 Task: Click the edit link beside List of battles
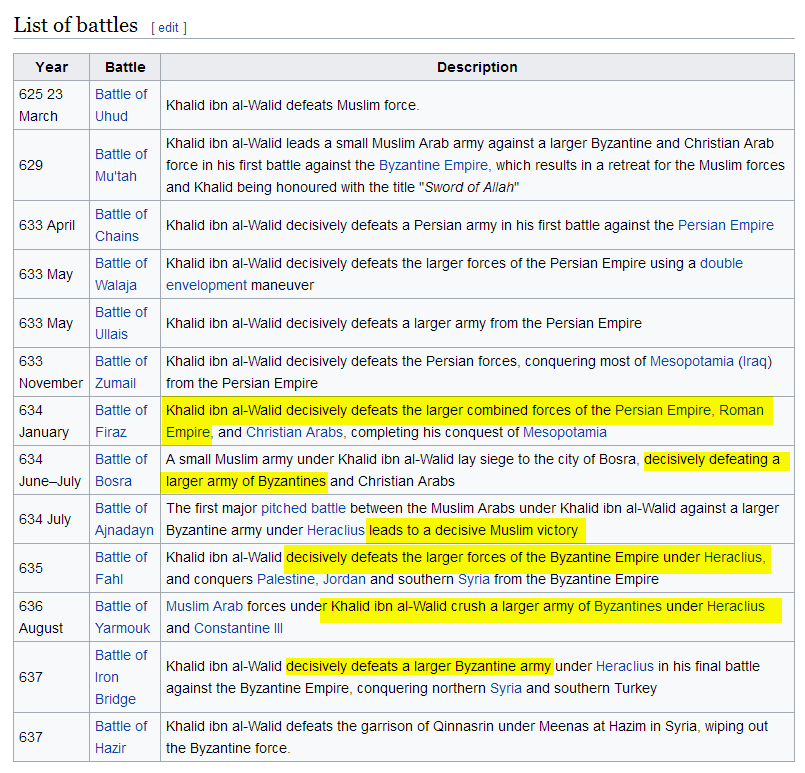click(x=168, y=27)
